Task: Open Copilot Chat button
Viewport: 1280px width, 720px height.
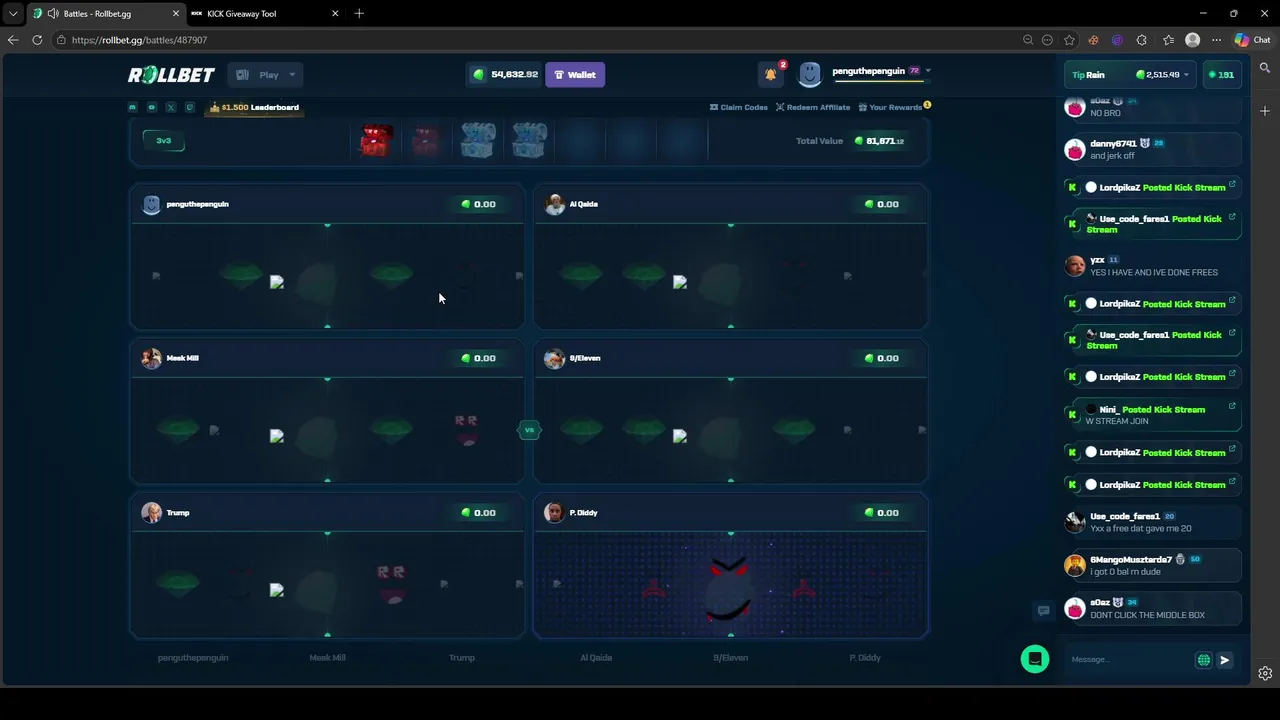Action: (x=1253, y=40)
